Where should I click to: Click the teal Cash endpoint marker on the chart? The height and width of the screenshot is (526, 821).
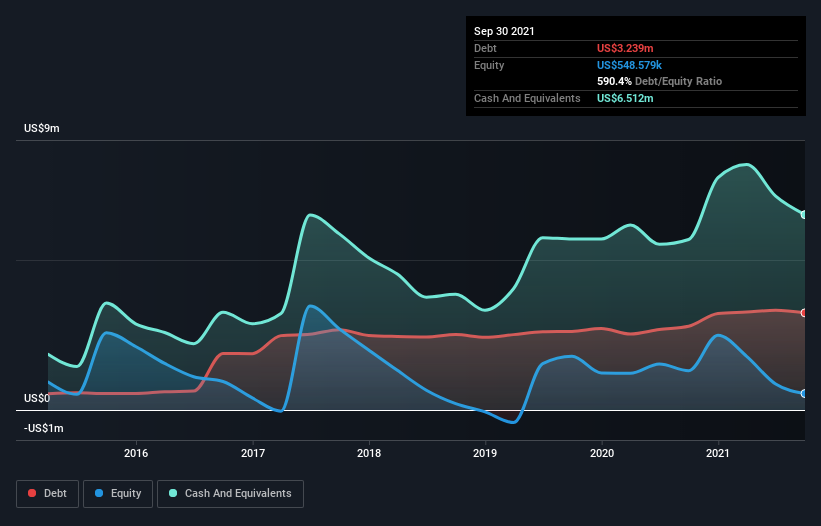pos(804,215)
